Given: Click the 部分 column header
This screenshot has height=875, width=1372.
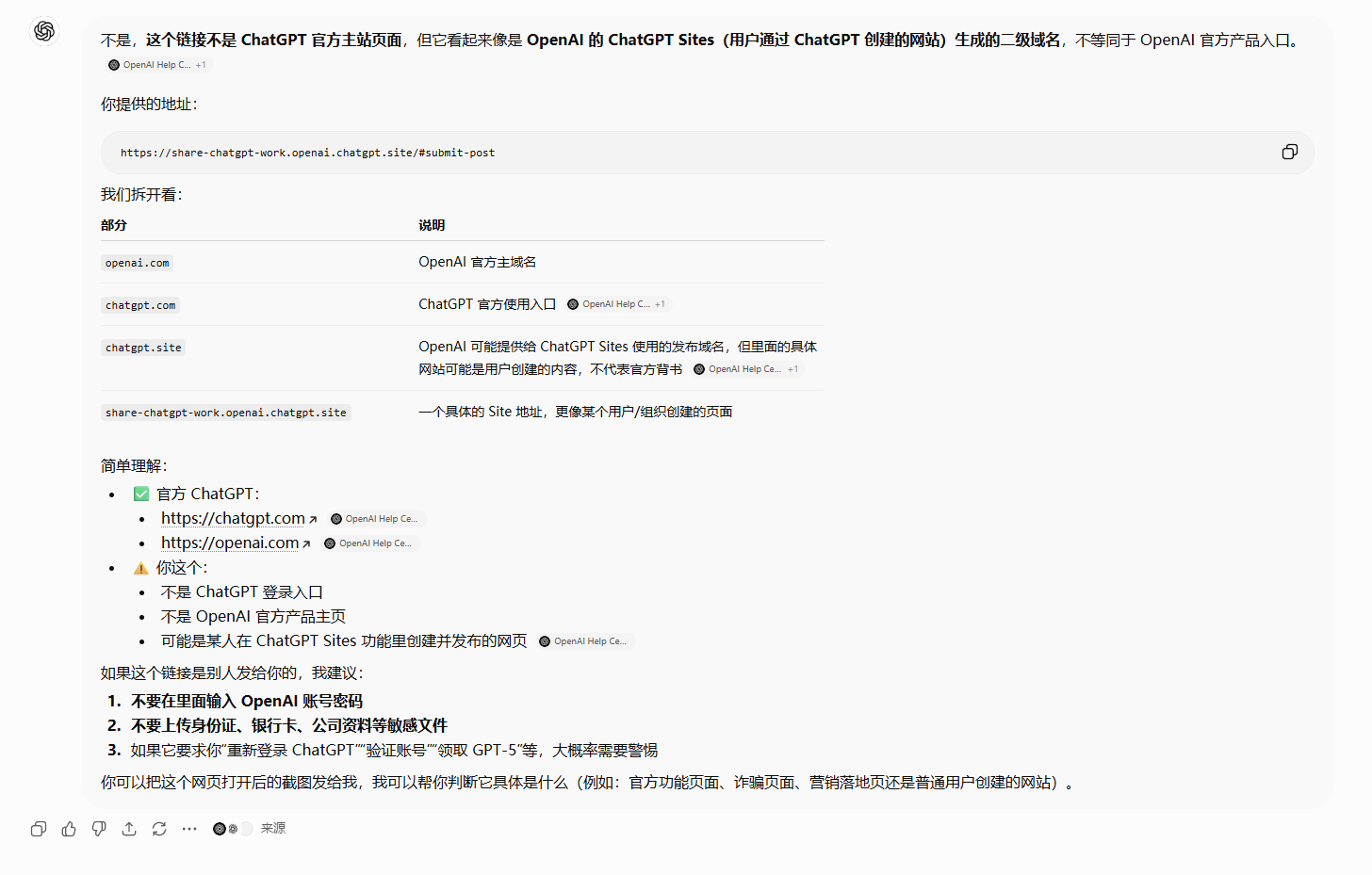Looking at the screenshot, I should [114, 225].
